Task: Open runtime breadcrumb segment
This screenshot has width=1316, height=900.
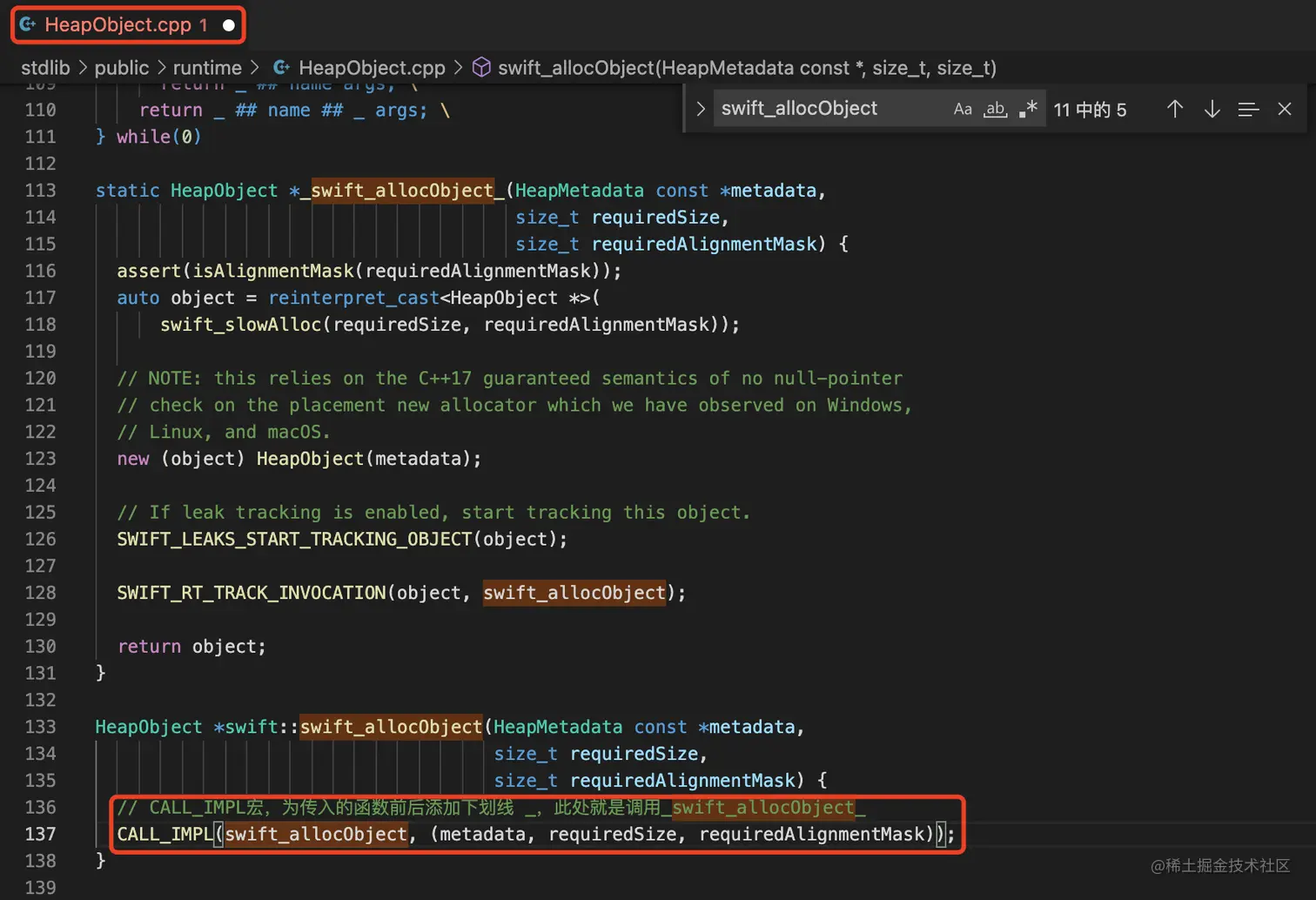Action: click(207, 68)
